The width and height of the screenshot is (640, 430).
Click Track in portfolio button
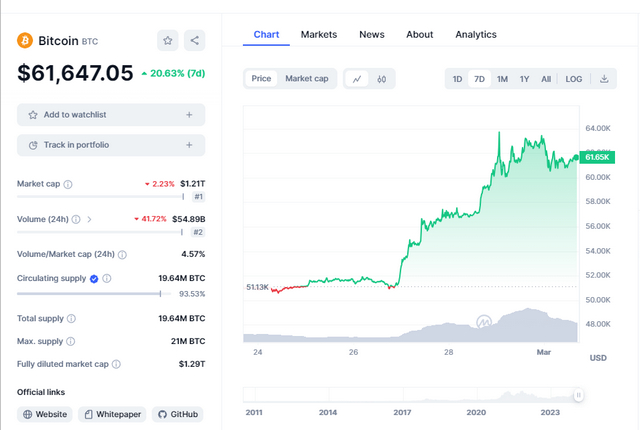111,145
